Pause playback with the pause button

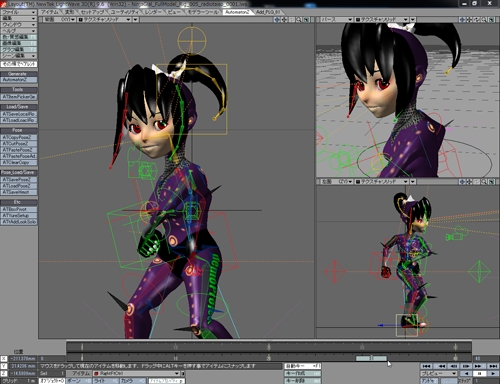pyautogui.click(x=479, y=373)
